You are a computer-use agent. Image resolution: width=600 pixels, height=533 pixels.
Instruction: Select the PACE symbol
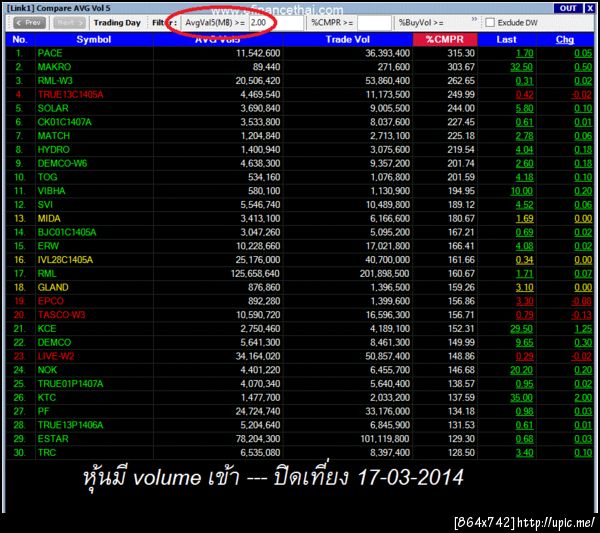(50, 53)
